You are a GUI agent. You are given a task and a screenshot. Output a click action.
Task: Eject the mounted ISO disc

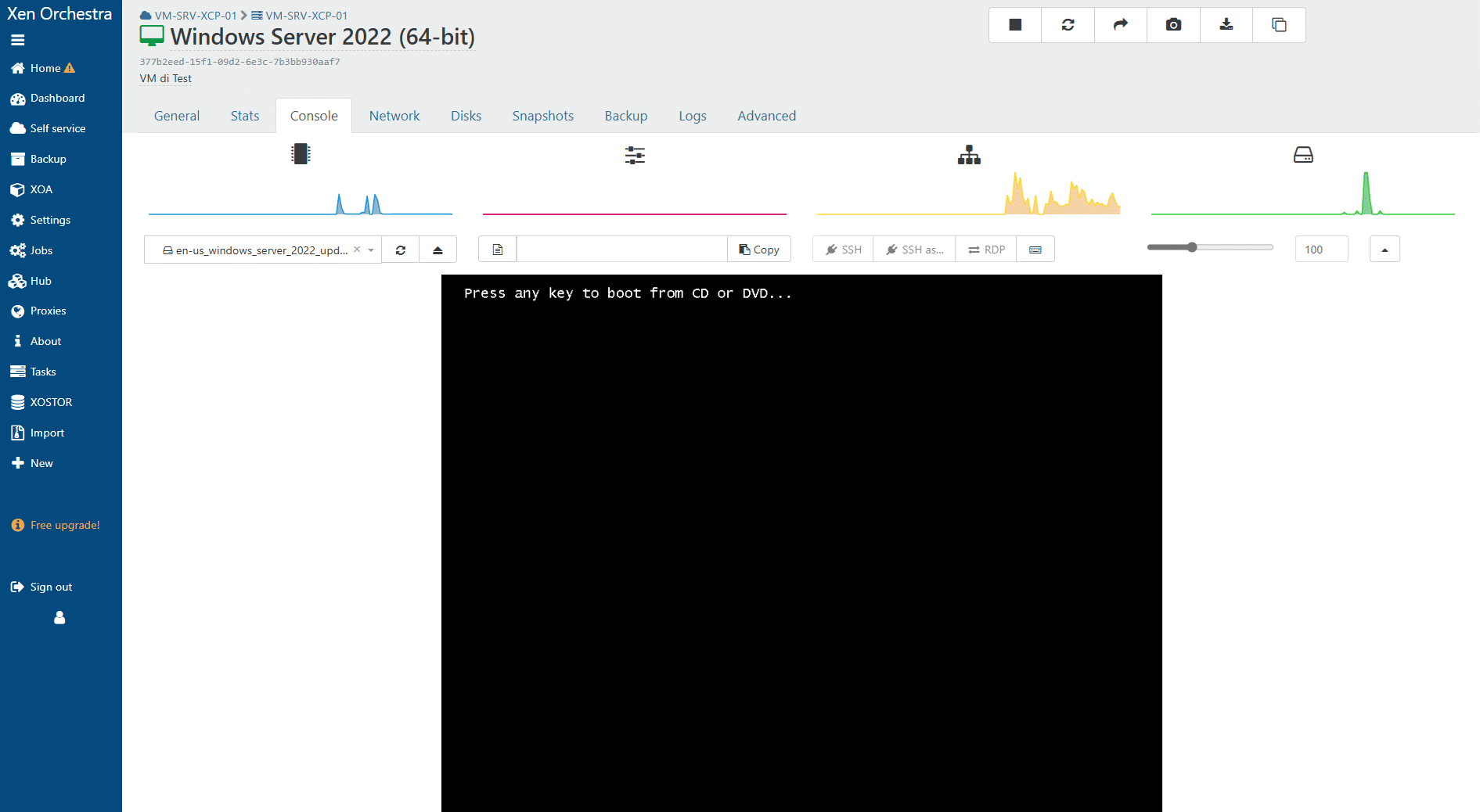[438, 250]
